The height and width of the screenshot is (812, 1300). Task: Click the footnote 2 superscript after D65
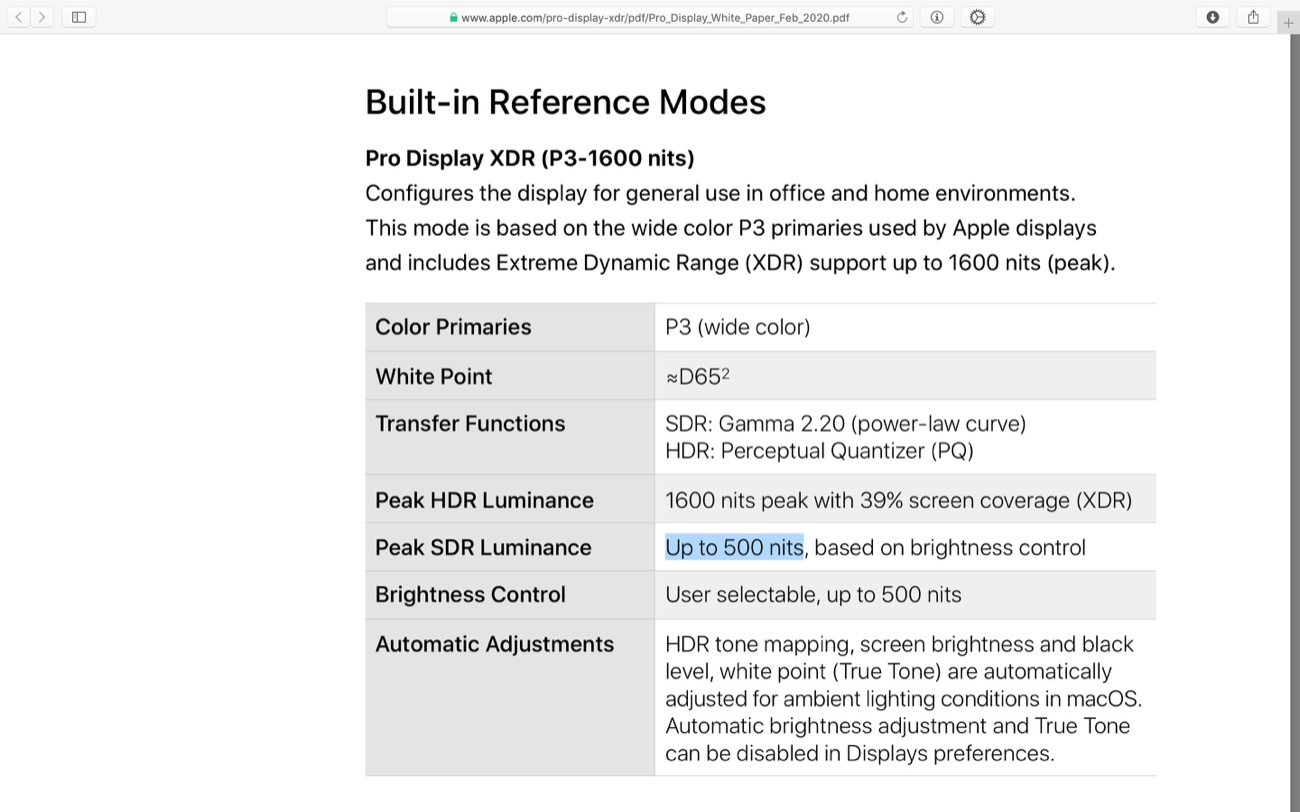click(726, 373)
